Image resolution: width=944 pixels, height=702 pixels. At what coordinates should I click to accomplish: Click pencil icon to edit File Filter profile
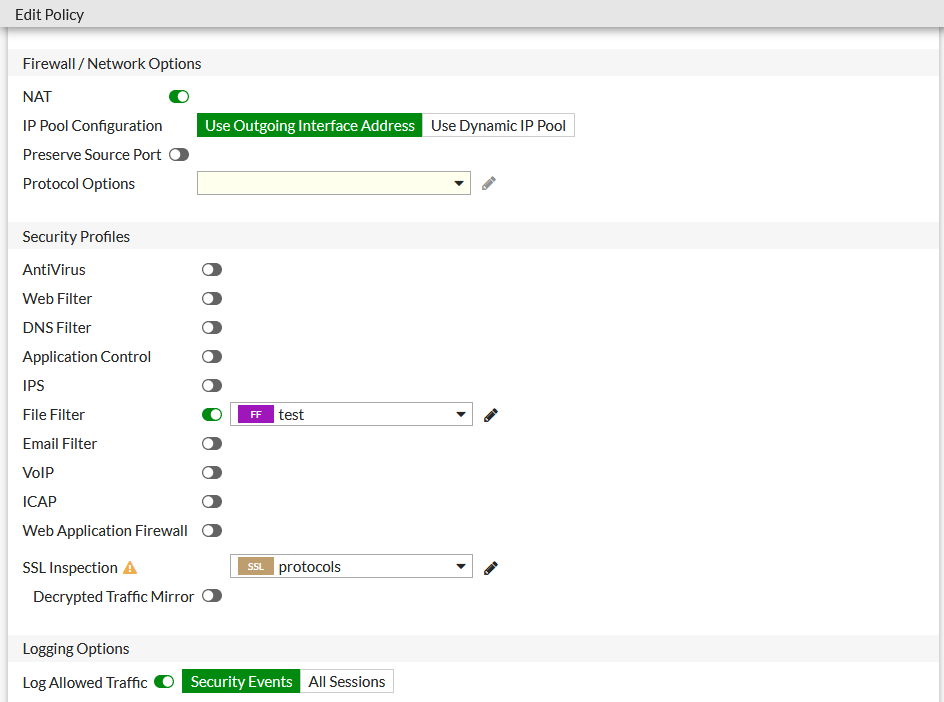tap(490, 415)
